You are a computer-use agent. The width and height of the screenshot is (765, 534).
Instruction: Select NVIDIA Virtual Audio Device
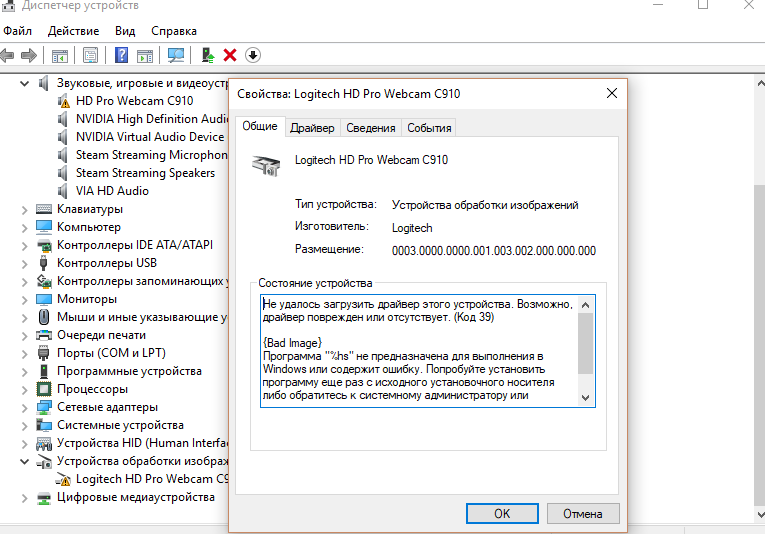(150, 137)
